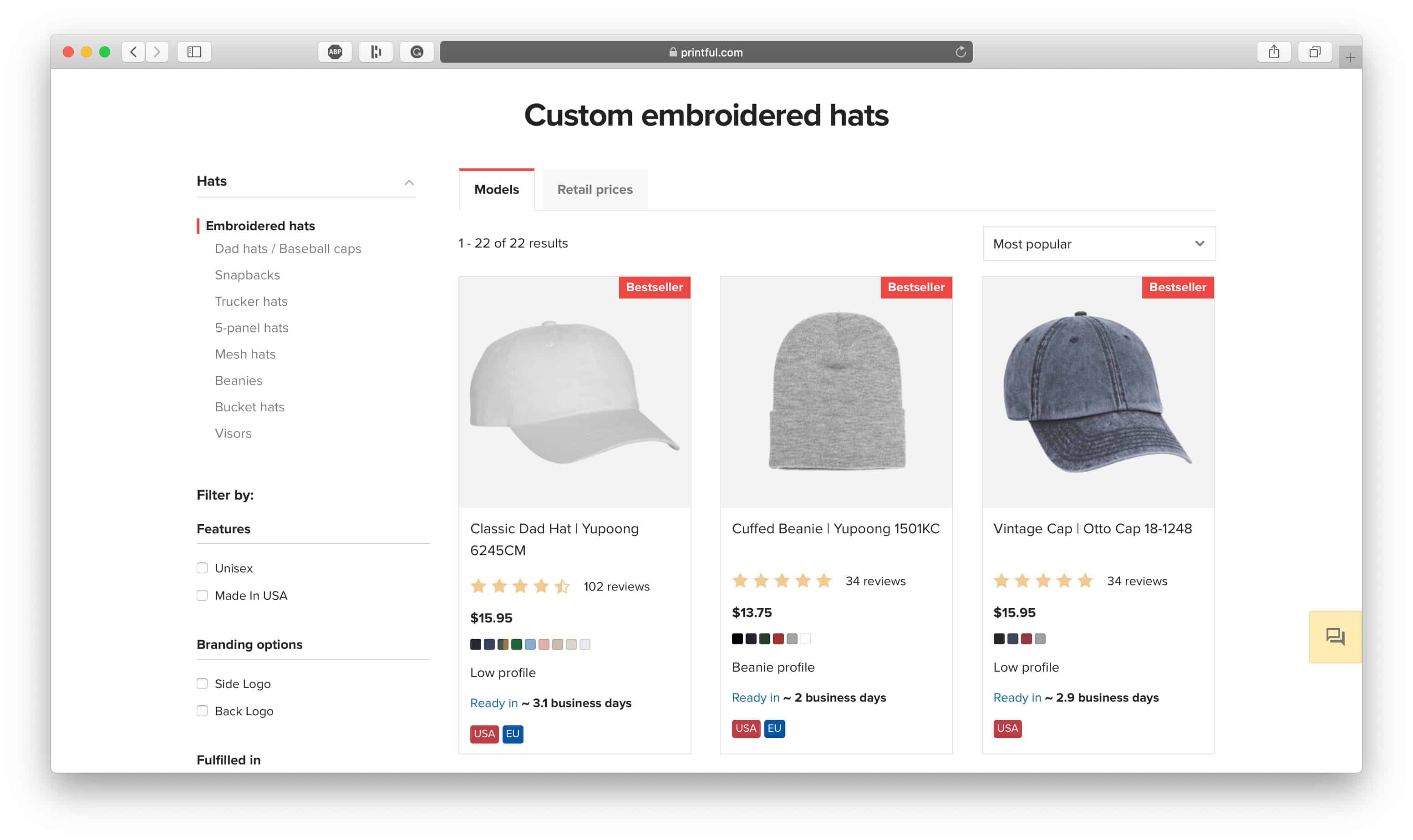Image resolution: width=1413 pixels, height=840 pixels.
Task: Select red color swatch on Cuffed Beanie
Action: 778,639
